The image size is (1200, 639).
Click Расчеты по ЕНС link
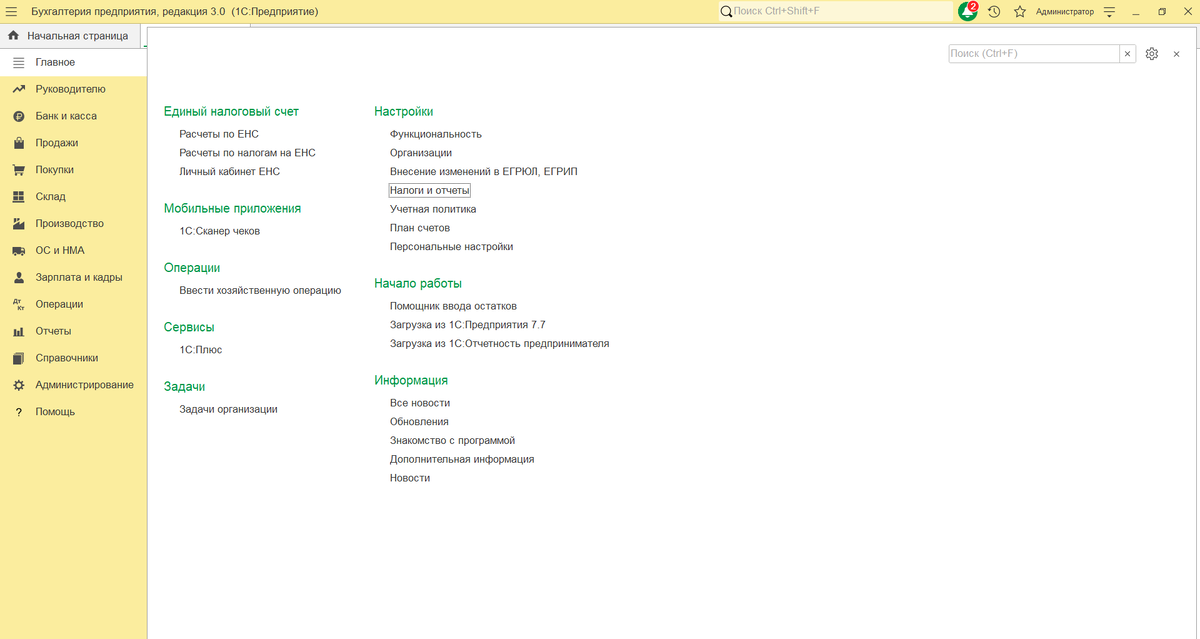click(219, 134)
